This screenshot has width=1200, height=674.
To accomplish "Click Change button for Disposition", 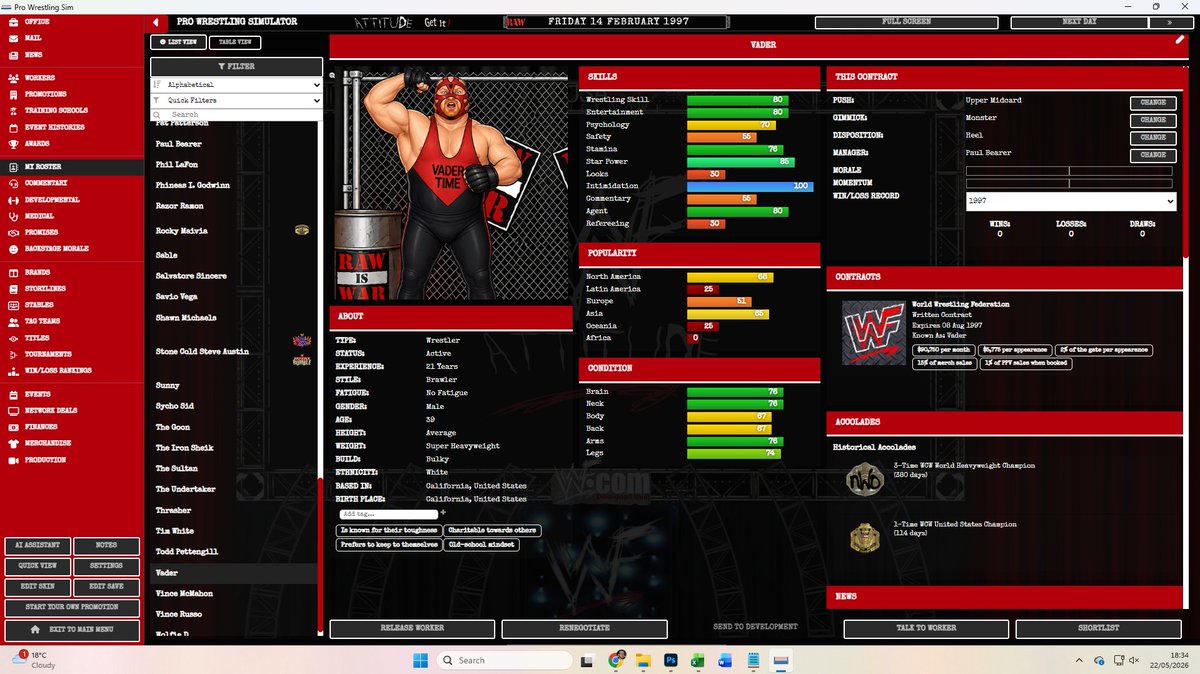I will tap(1152, 137).
